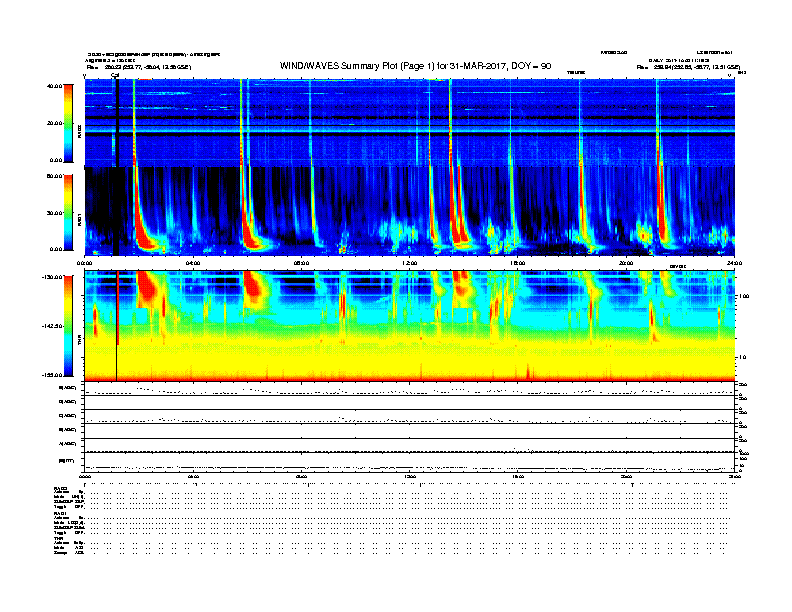This screenshot has height=612, width=792.
Task: Click the WIND/WAVES Summary Plot title
Action: click(415, 66)
